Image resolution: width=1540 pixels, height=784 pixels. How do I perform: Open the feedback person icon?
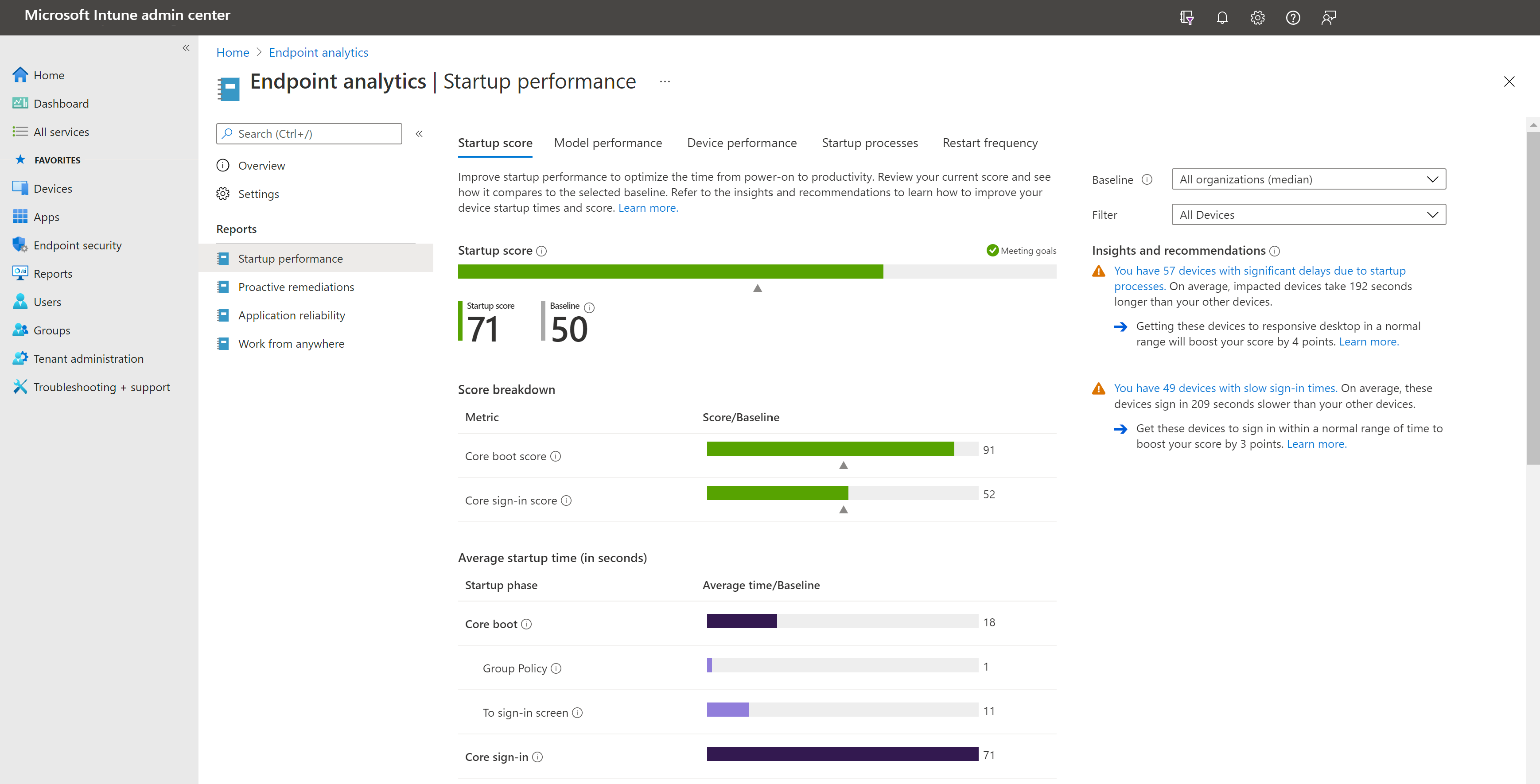[x=1328, y=17]
